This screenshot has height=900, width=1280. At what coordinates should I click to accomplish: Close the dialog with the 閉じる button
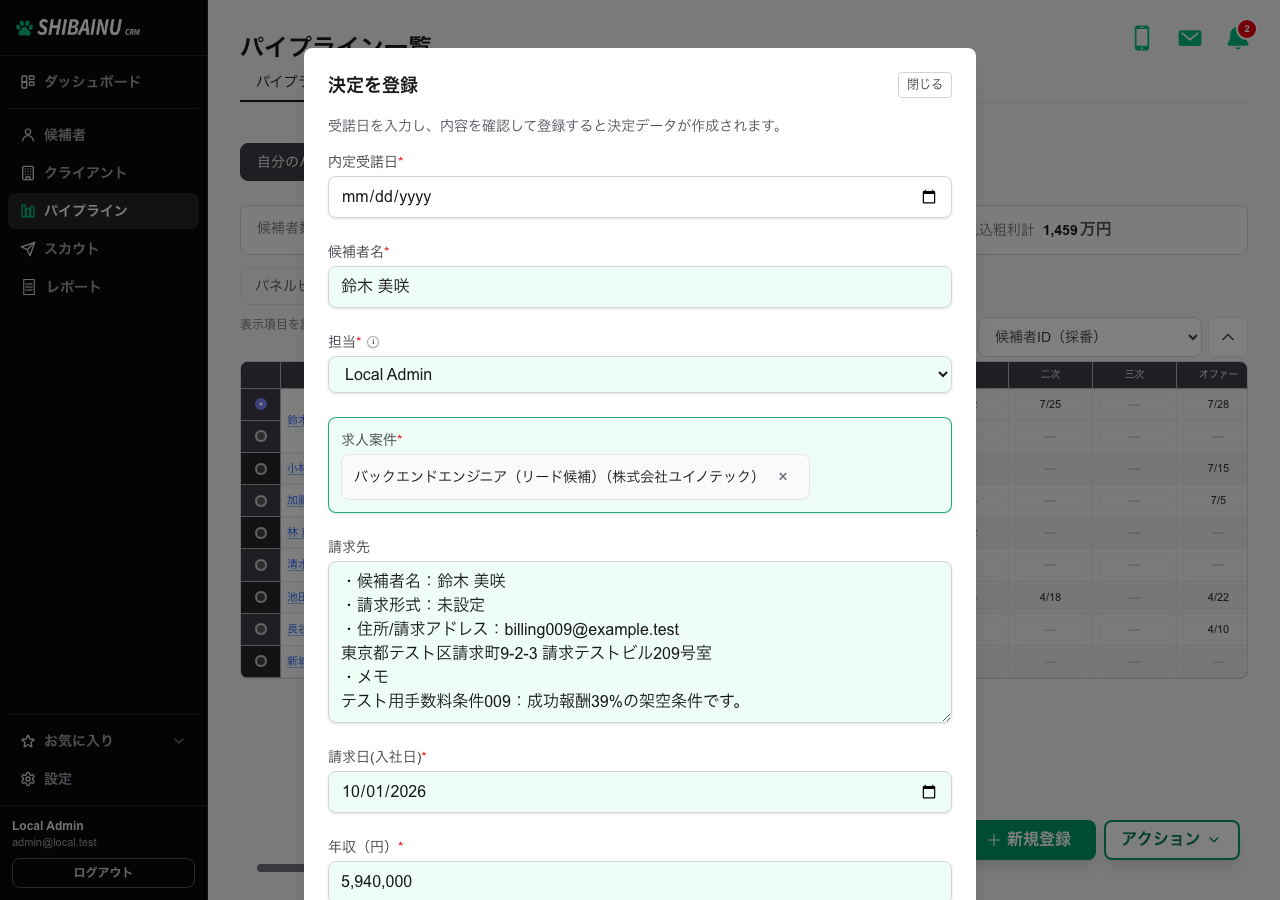[925, 85]
